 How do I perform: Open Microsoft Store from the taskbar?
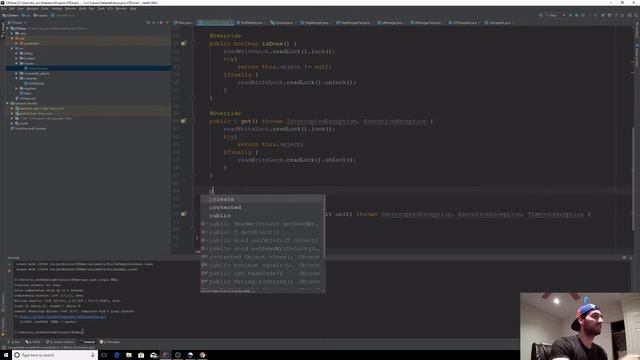point(141,355)
